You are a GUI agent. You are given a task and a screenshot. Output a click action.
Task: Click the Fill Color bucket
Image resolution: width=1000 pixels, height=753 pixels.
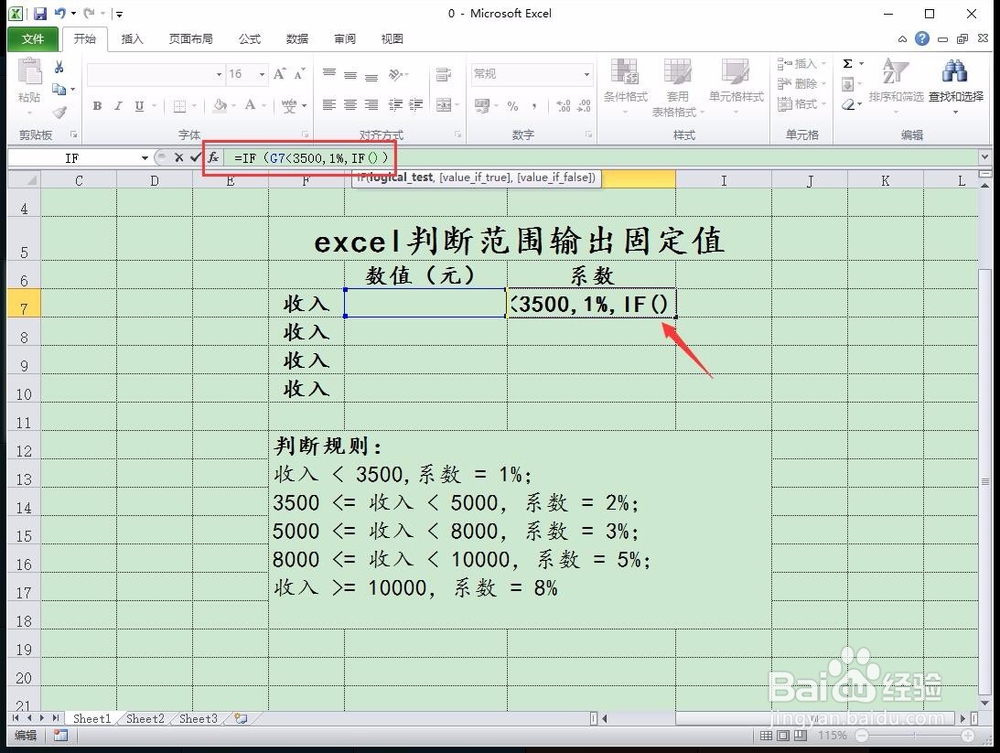point(220,105)
